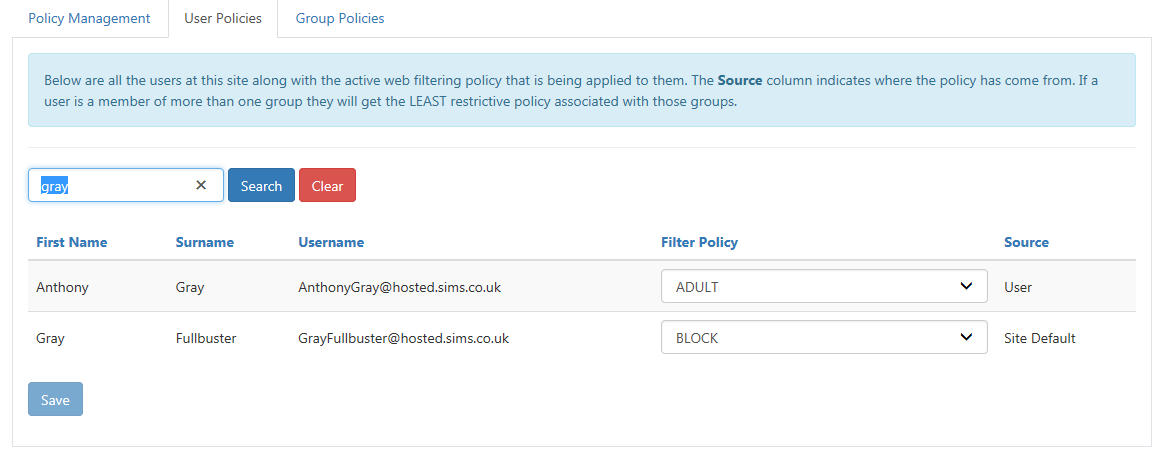Click the Site Default source cell

pyautogui.click(x=1039, y=339)
